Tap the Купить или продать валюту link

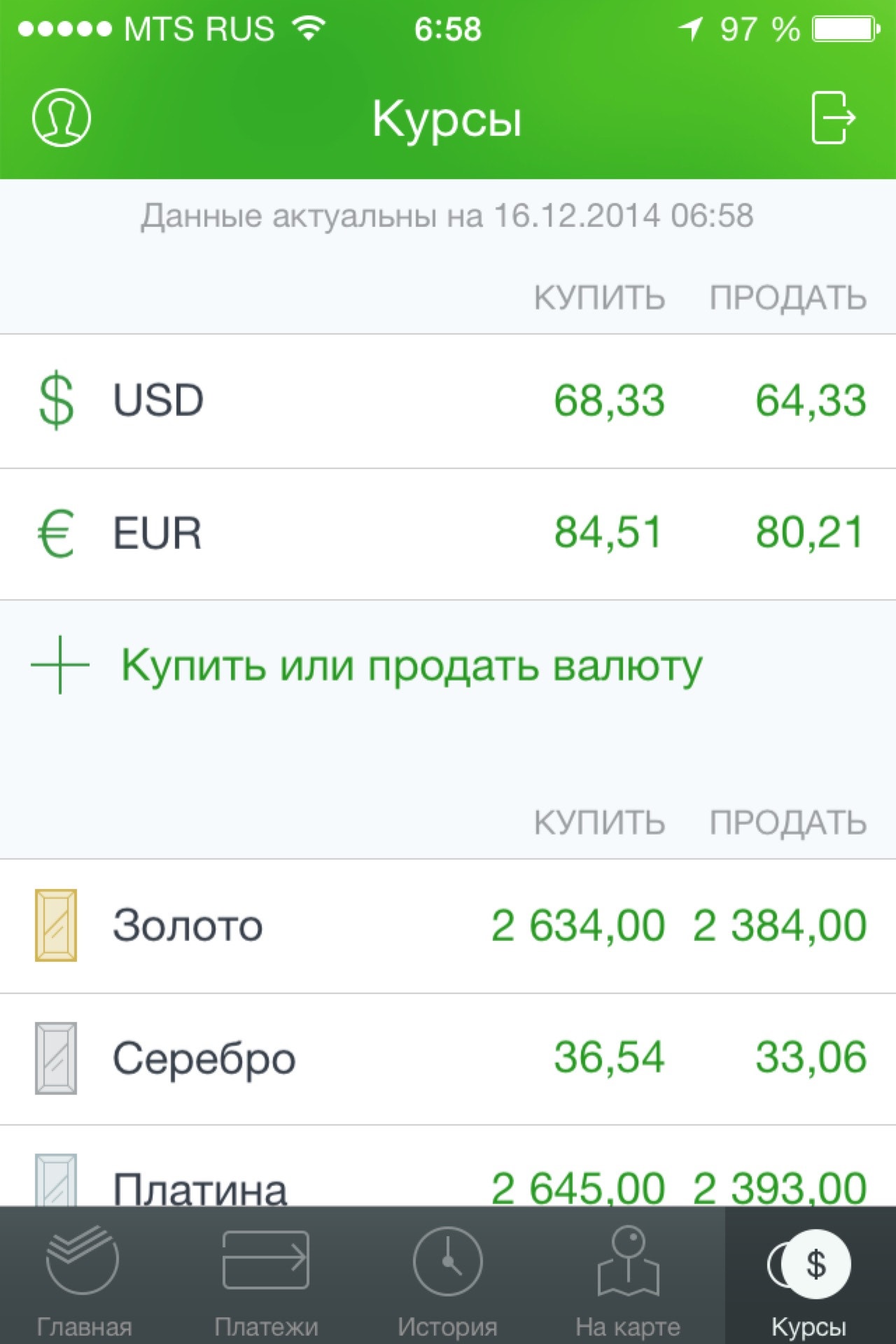point(412,665)
